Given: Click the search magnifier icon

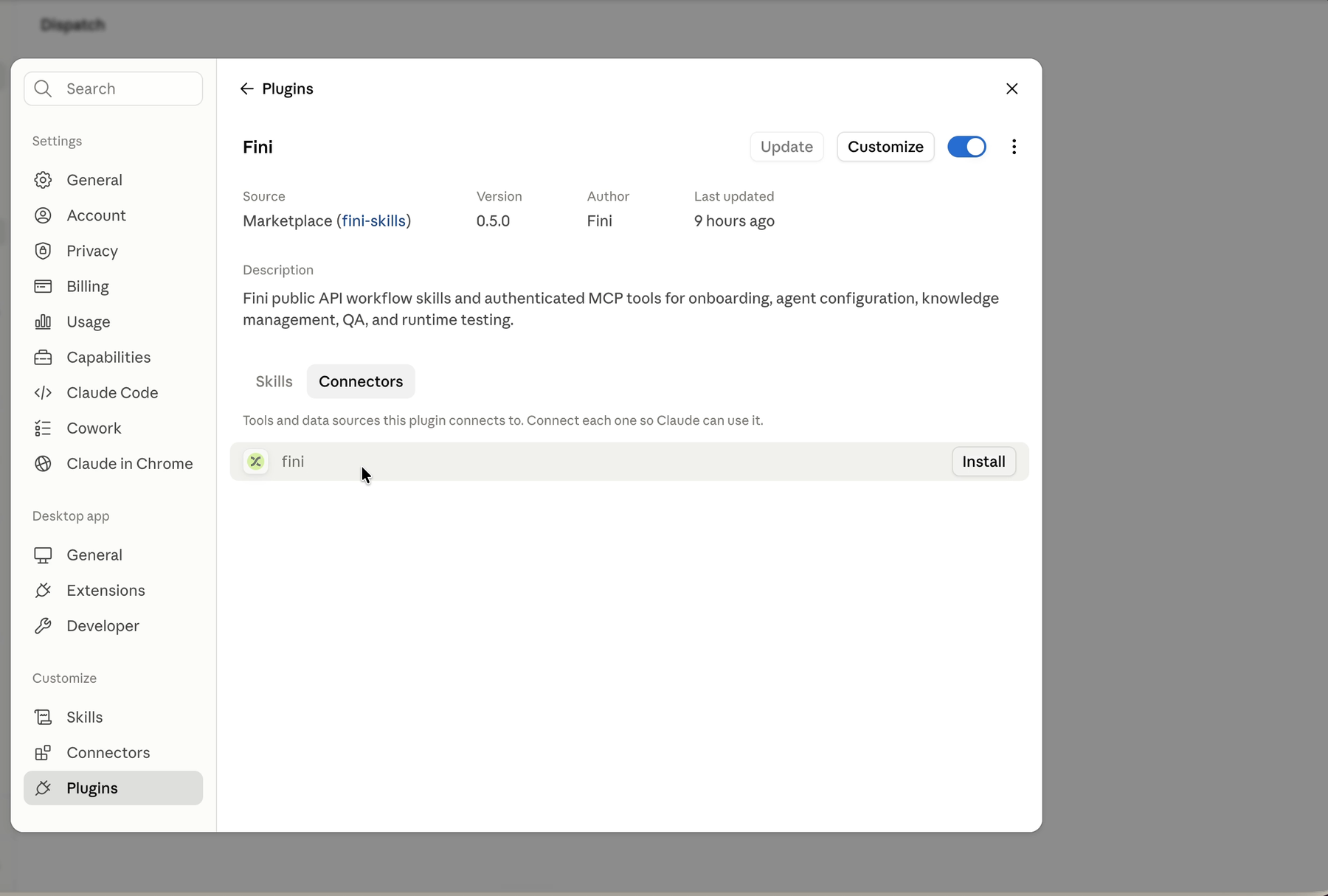Looking at the screenshot, I should pos(43,88).
